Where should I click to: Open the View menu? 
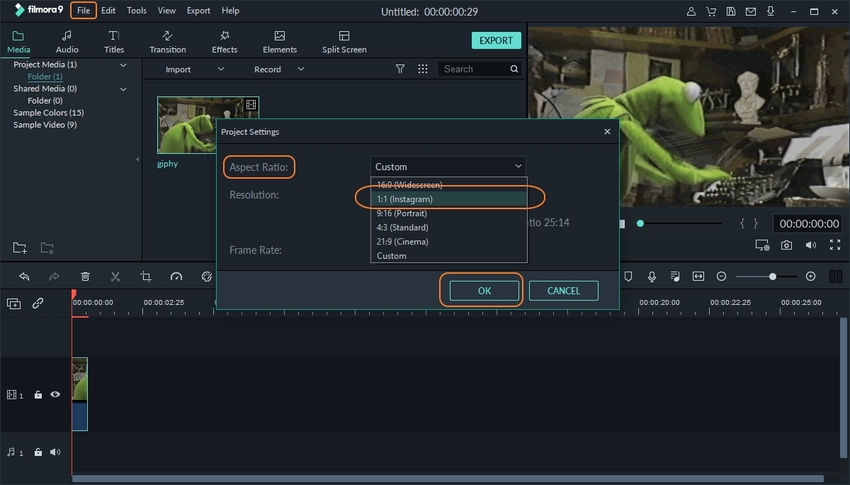(x=166, y=11)
